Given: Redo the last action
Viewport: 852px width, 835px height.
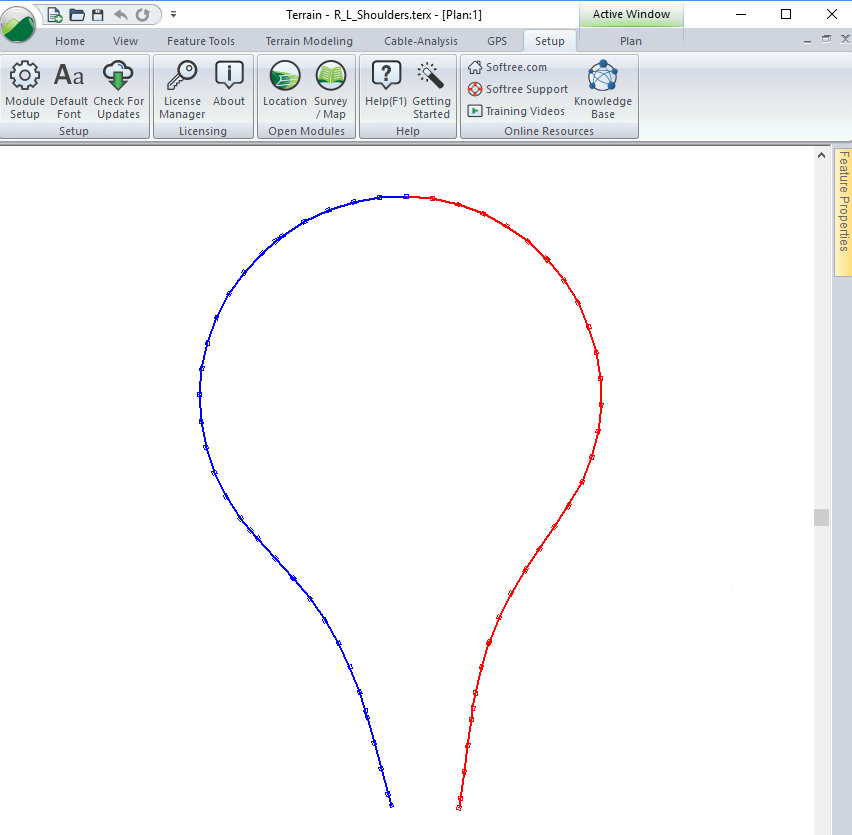Looking at the screenshot, I should (x=142, y=15).
